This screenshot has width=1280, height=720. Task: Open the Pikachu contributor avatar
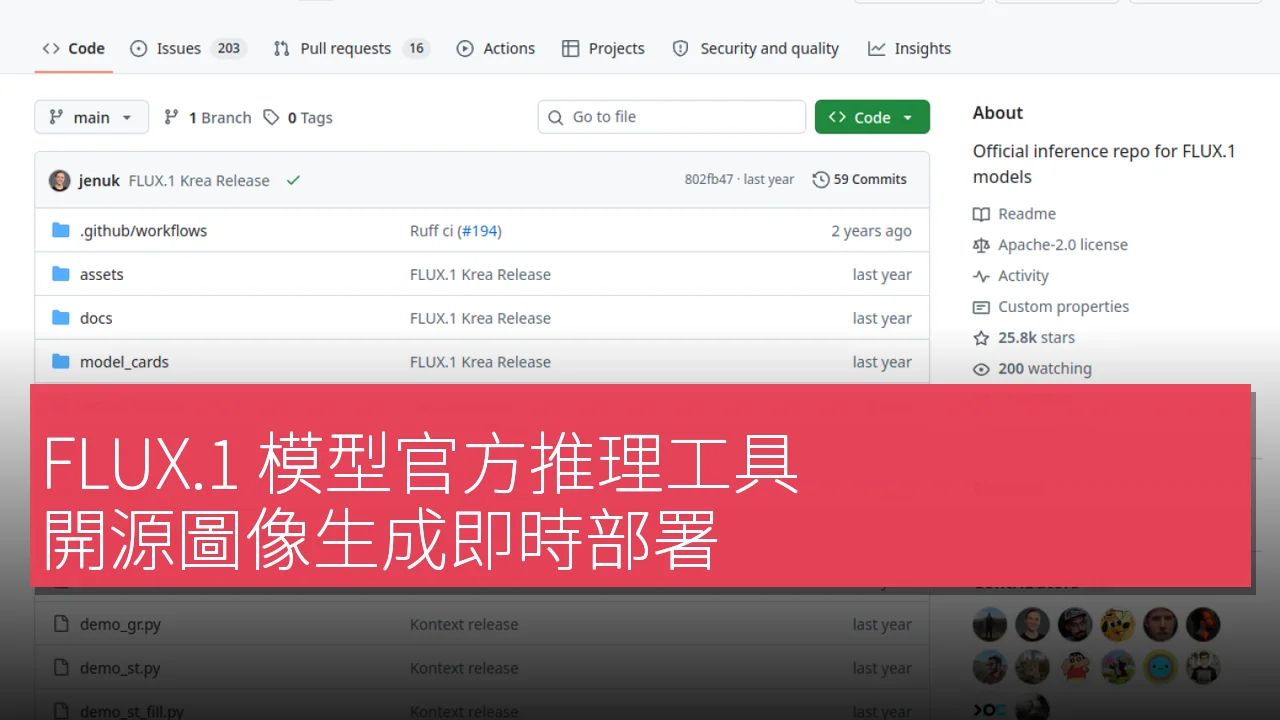(x=1118, y=625)
